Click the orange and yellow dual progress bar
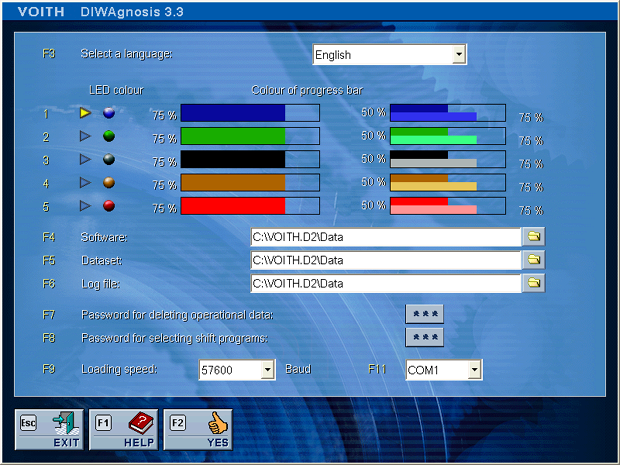Viewport: 620px width, 465px height. [448, 183]
